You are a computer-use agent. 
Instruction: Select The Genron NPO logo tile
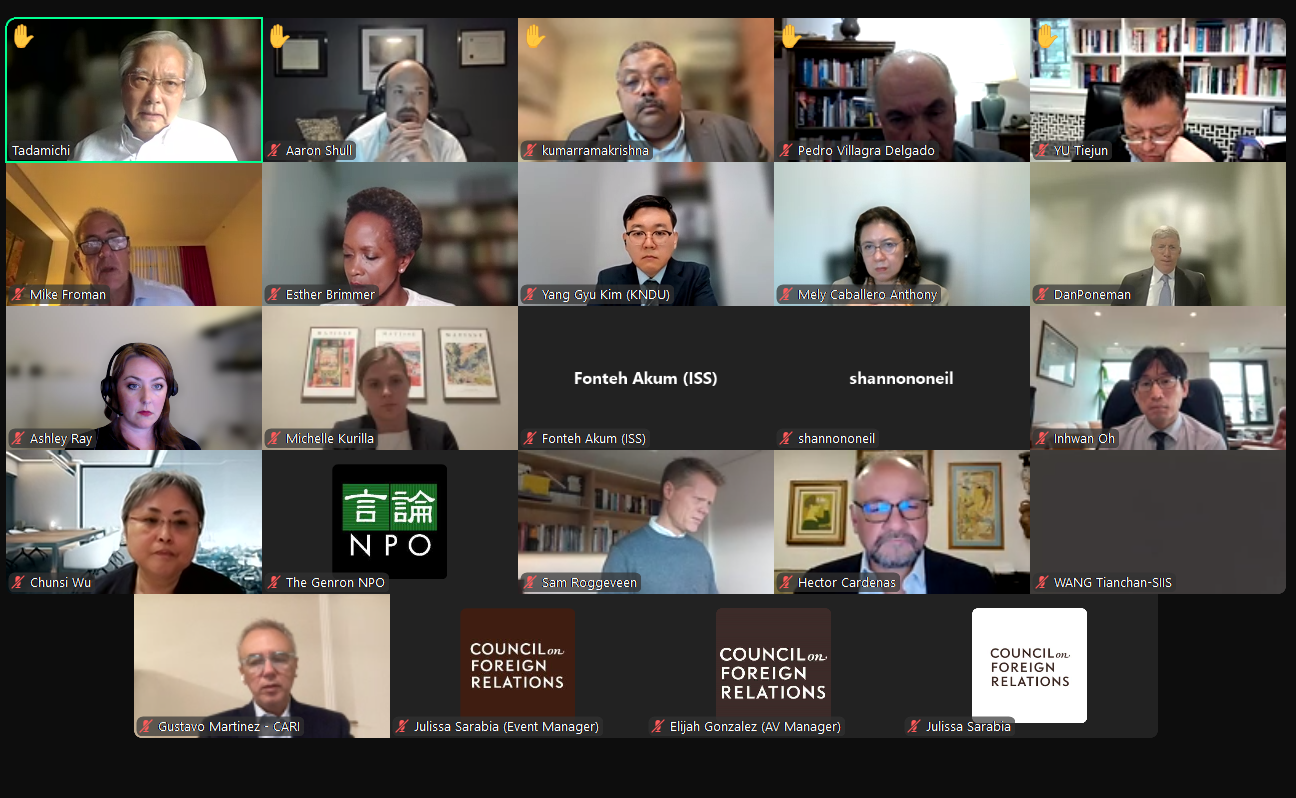pyautogui.click(x=390, y=522)
